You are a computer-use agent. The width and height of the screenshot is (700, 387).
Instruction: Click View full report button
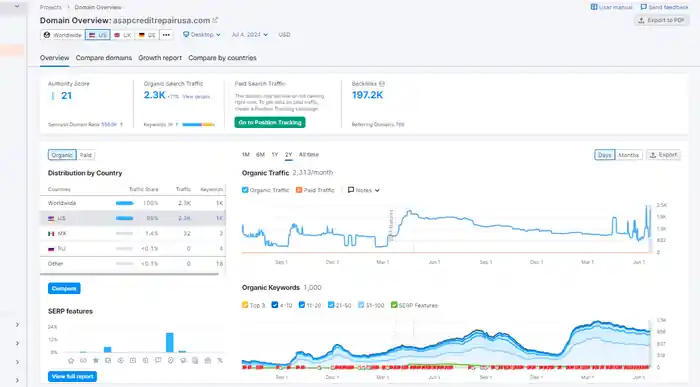[72, 376]
